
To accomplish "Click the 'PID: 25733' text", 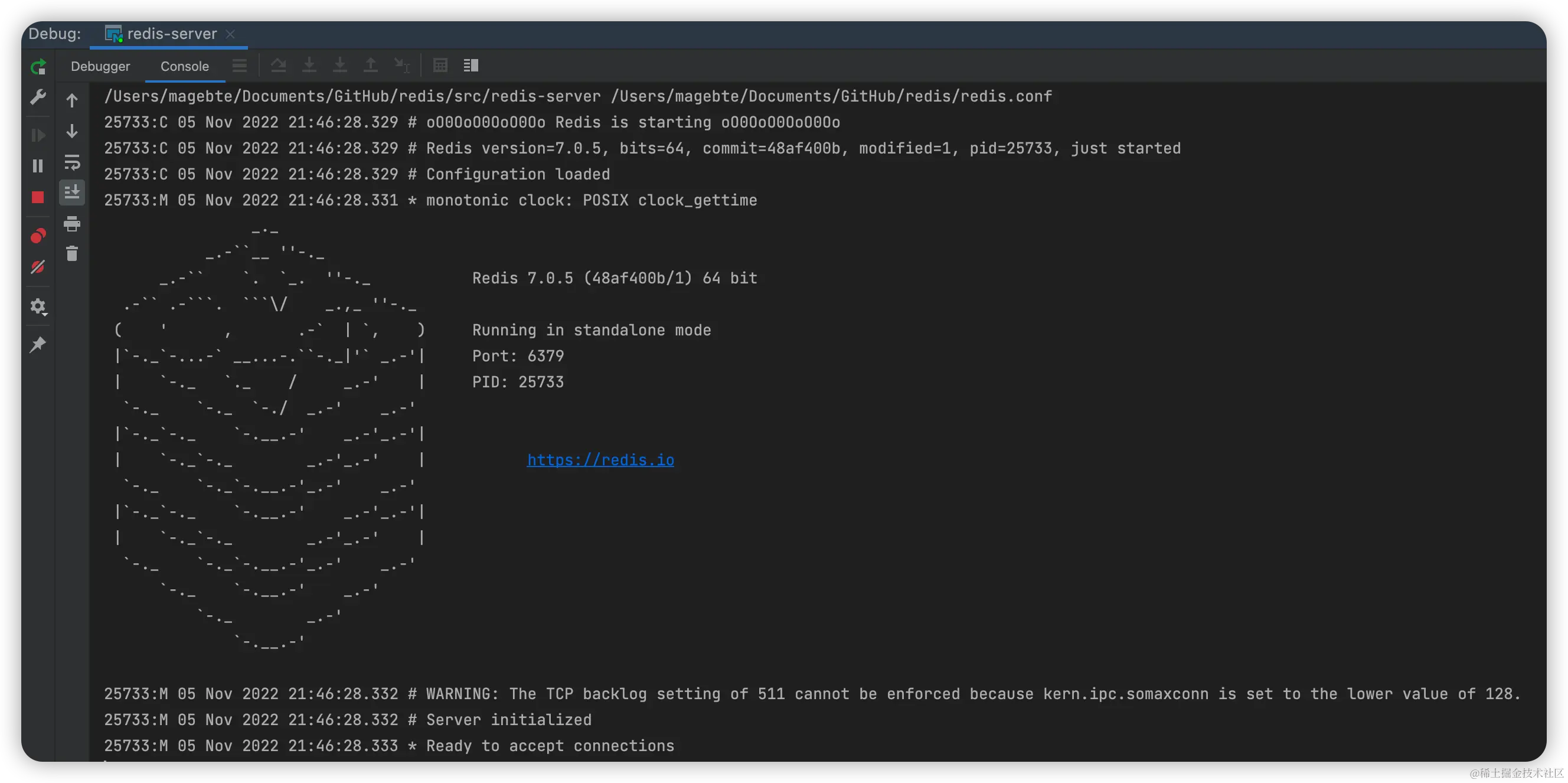I will (x=518, y=383).
